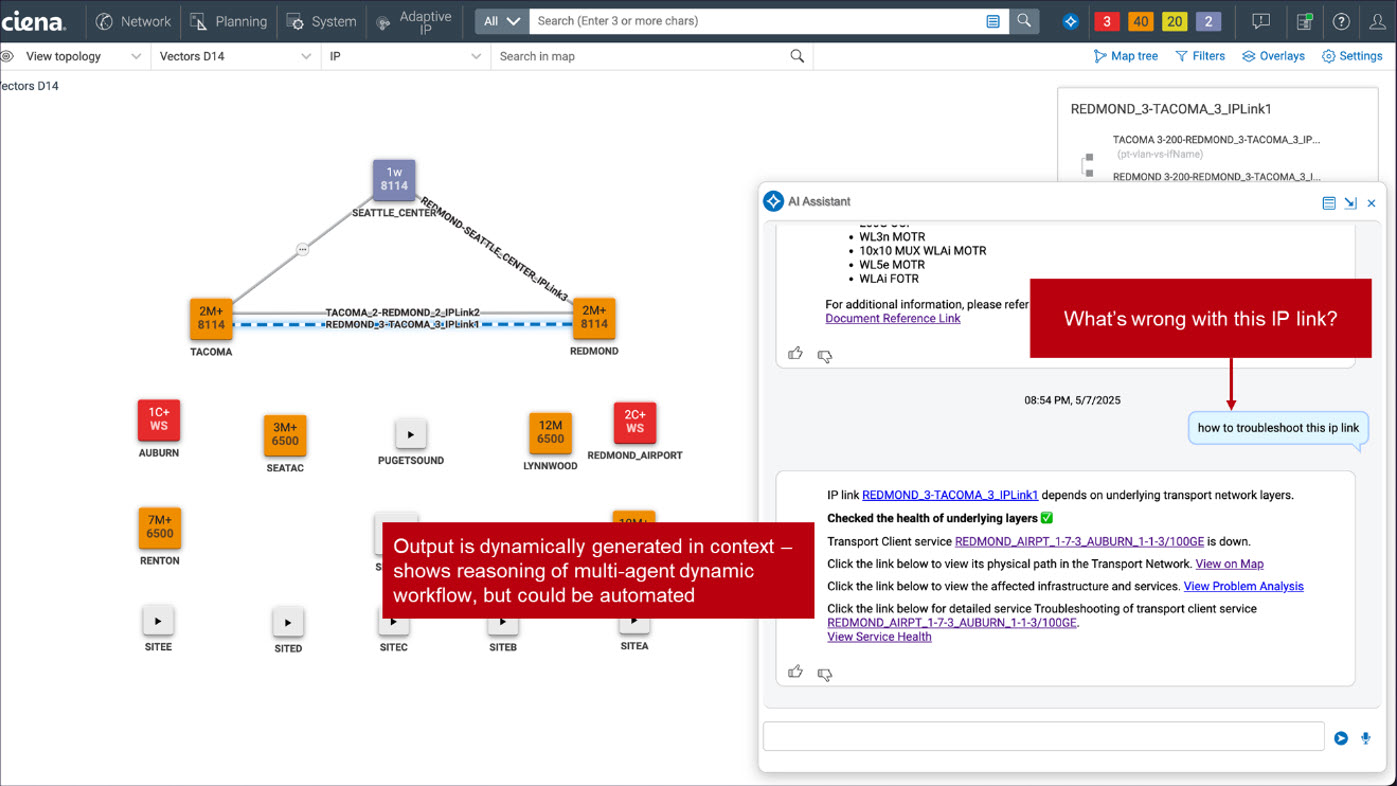Screen dimensions: 1397x786
Task: Select the TACOMA 8114 node
Action: tap(211, 318)
